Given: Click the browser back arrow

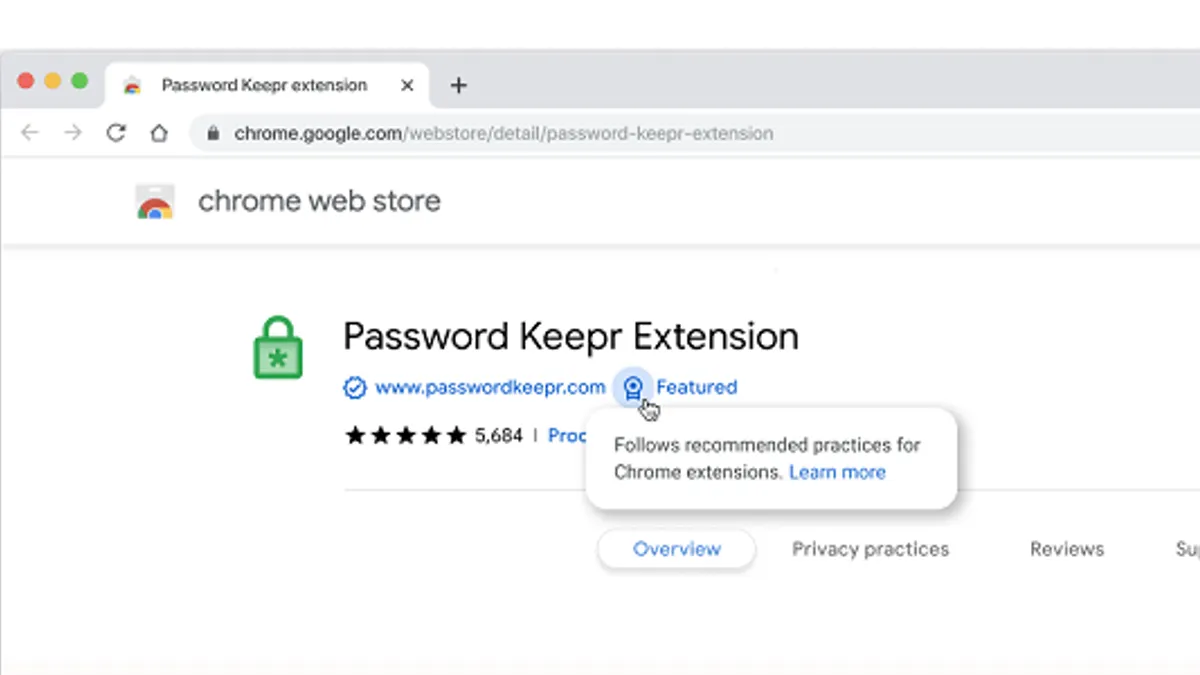Looking at the screenshot, I should pos(30,133).
